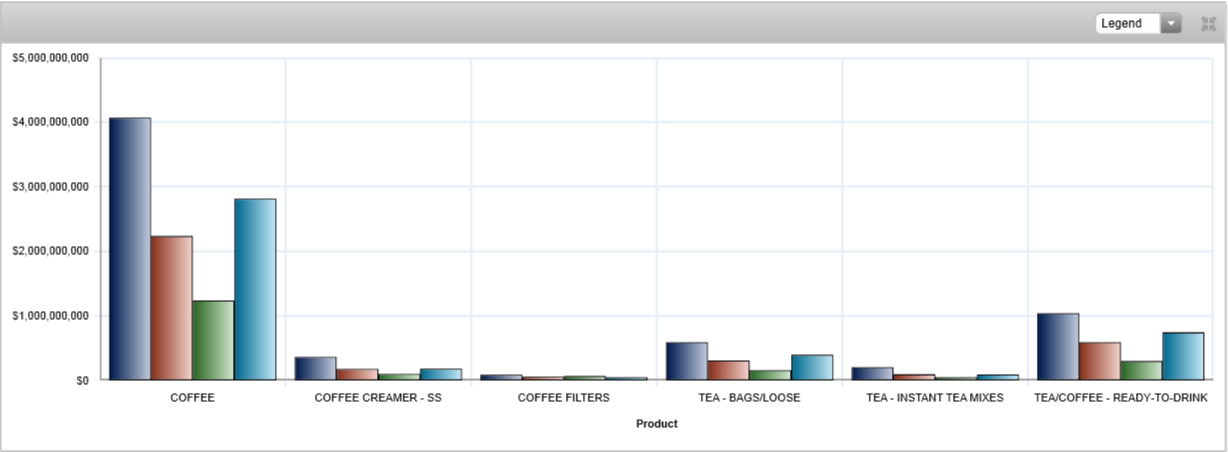Click the dark blue COFFEE bar

130,249
